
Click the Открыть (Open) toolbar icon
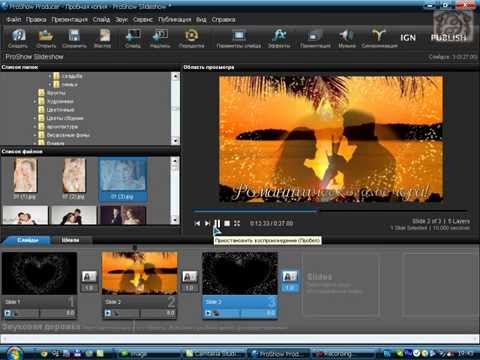point(46,38)
